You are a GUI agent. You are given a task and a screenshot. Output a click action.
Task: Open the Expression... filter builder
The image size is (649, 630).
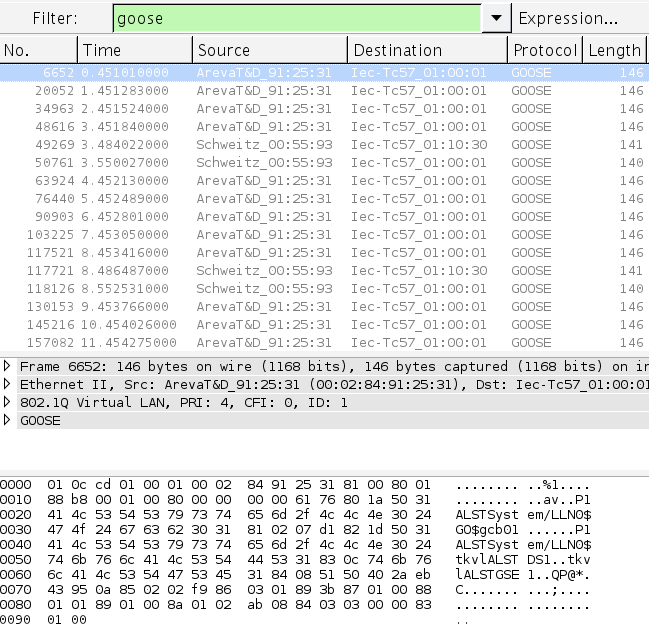(x=568, y=18)
